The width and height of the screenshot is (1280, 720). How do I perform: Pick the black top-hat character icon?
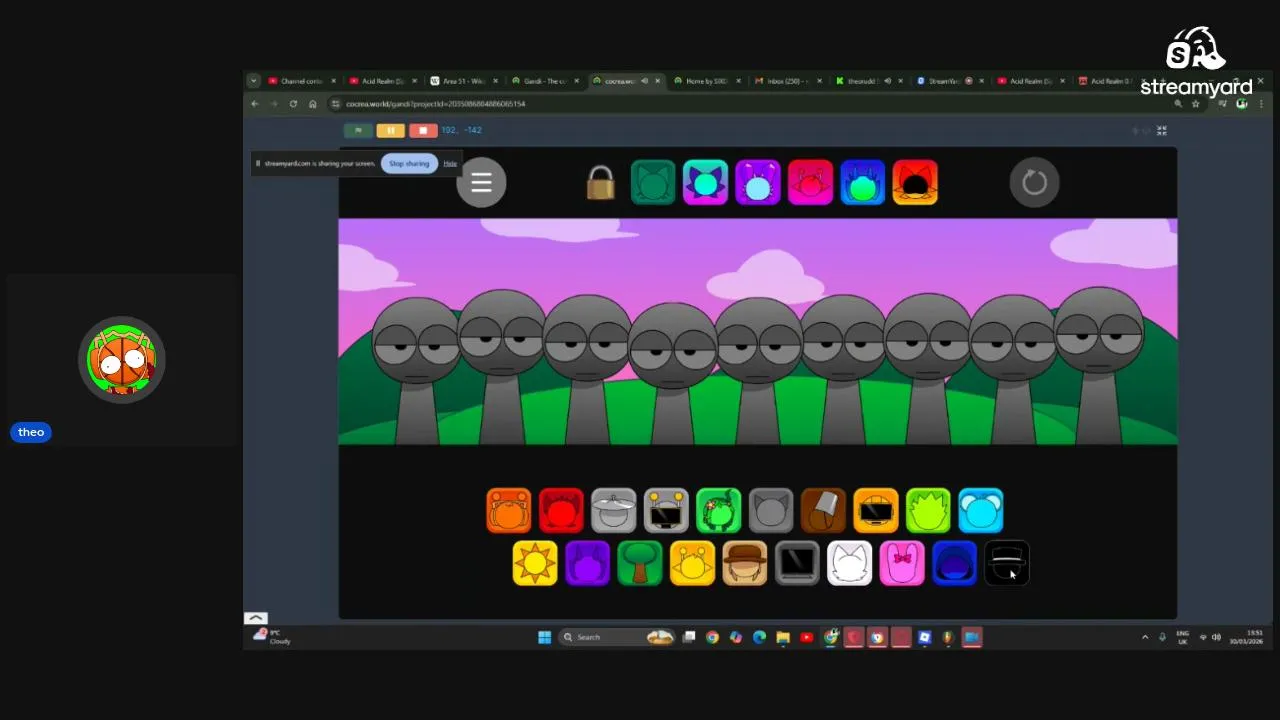coord(1007,563)
